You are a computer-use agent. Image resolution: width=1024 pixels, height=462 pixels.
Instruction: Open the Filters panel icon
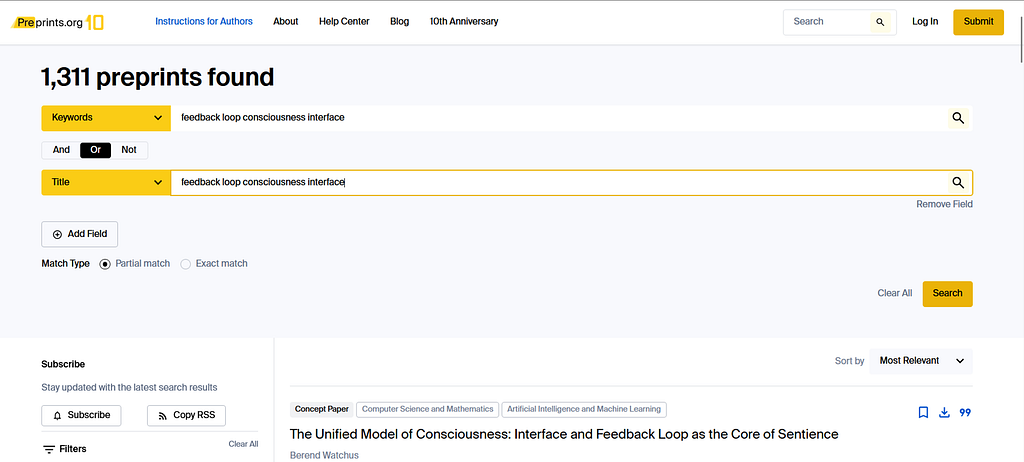[49, 449]
